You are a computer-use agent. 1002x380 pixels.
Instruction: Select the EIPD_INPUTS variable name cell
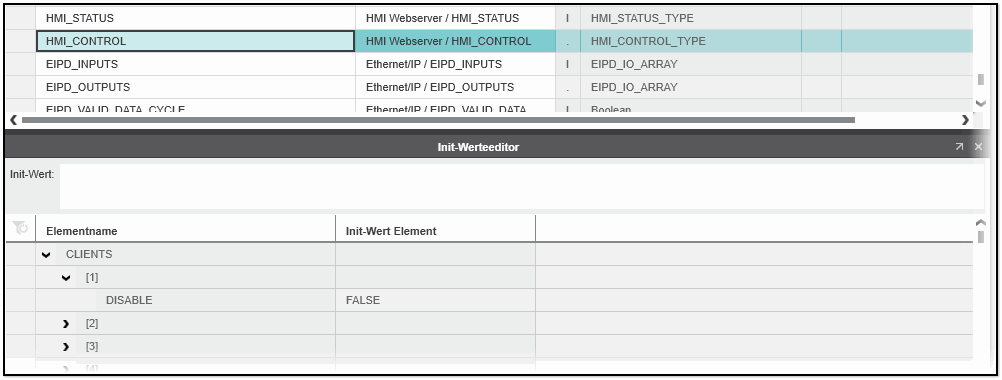pyautogui.click(x=196, y=64)
